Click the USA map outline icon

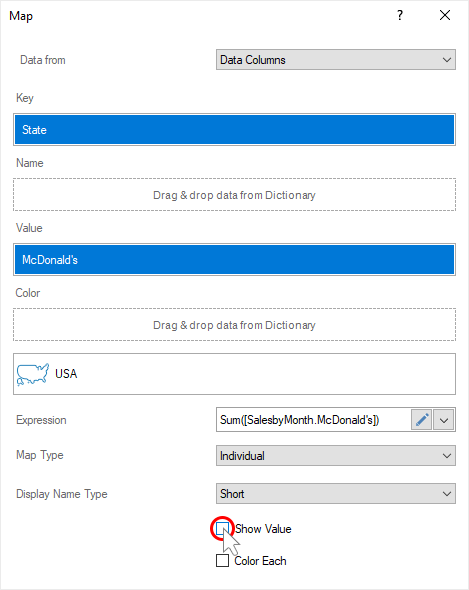click(33, 374)
